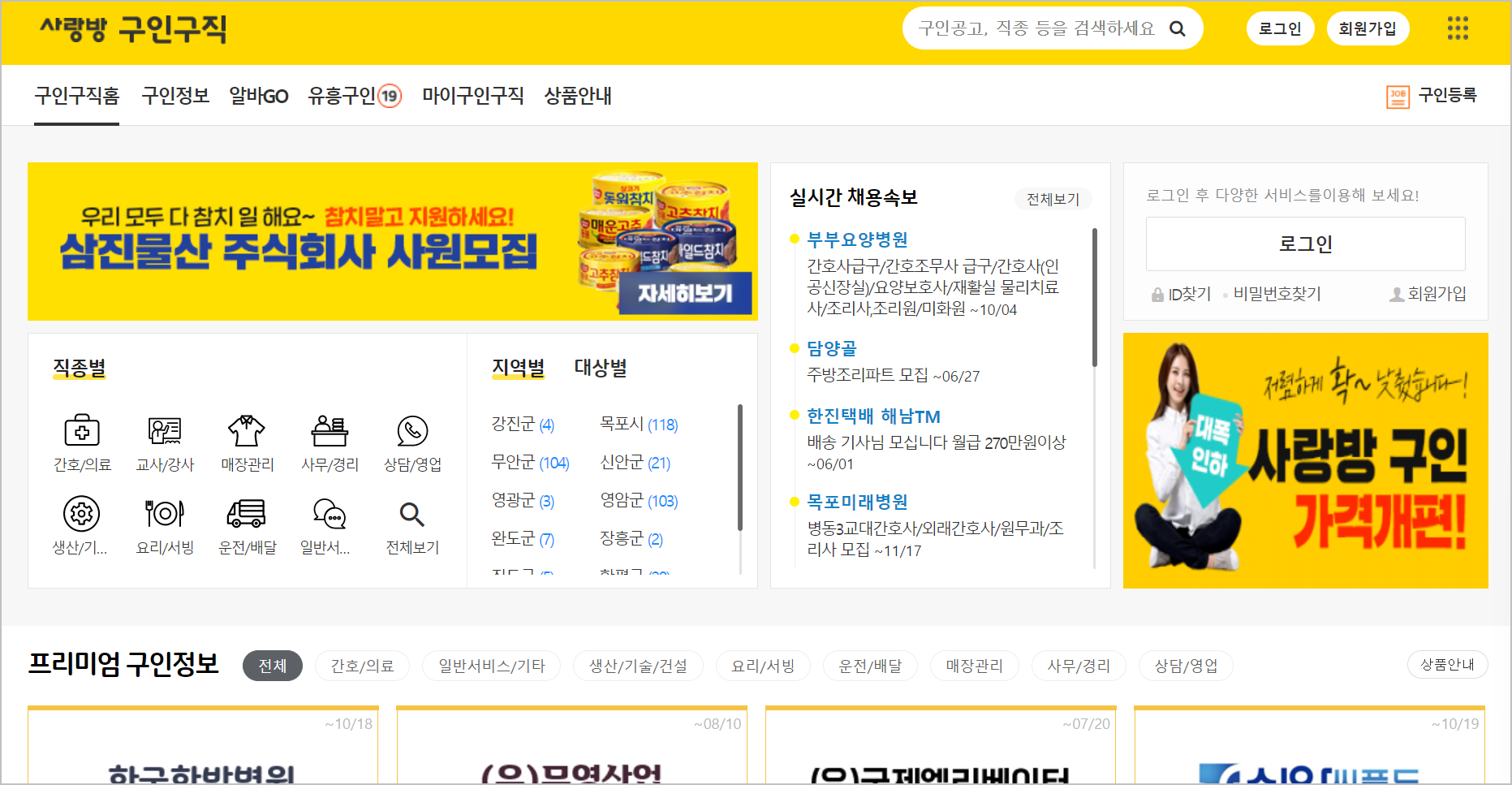Open the 한진택배 해남TM posting
The width and height of the screenshot is (1512, 785).
pyautogui.click(x=873, y=416)
